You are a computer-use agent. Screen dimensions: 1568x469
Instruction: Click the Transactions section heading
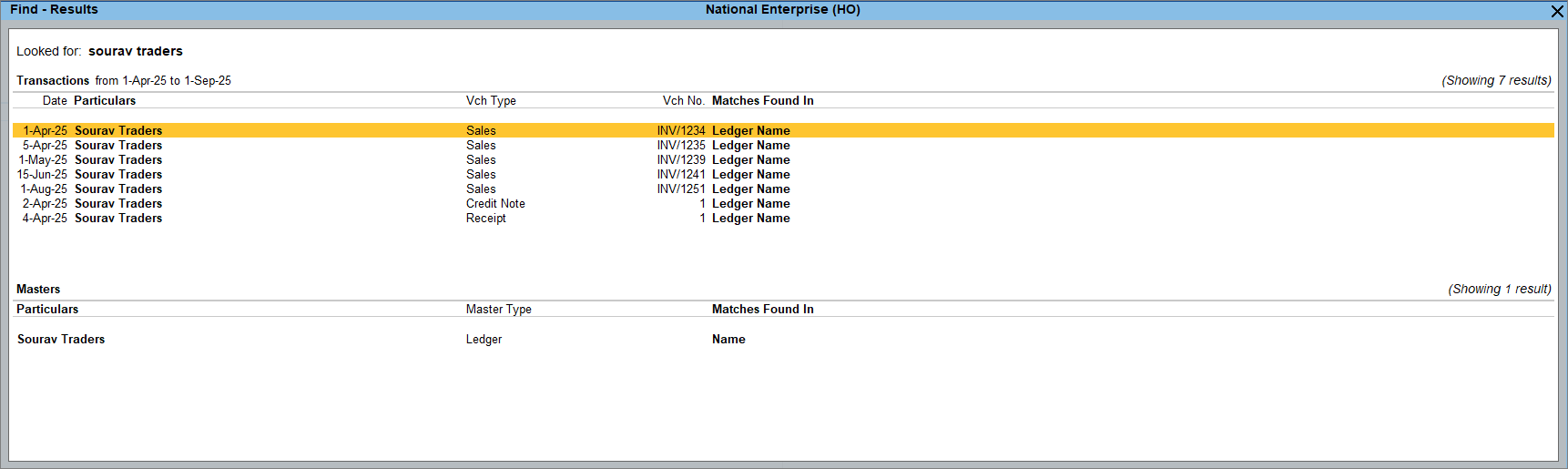tap(53, 80)
